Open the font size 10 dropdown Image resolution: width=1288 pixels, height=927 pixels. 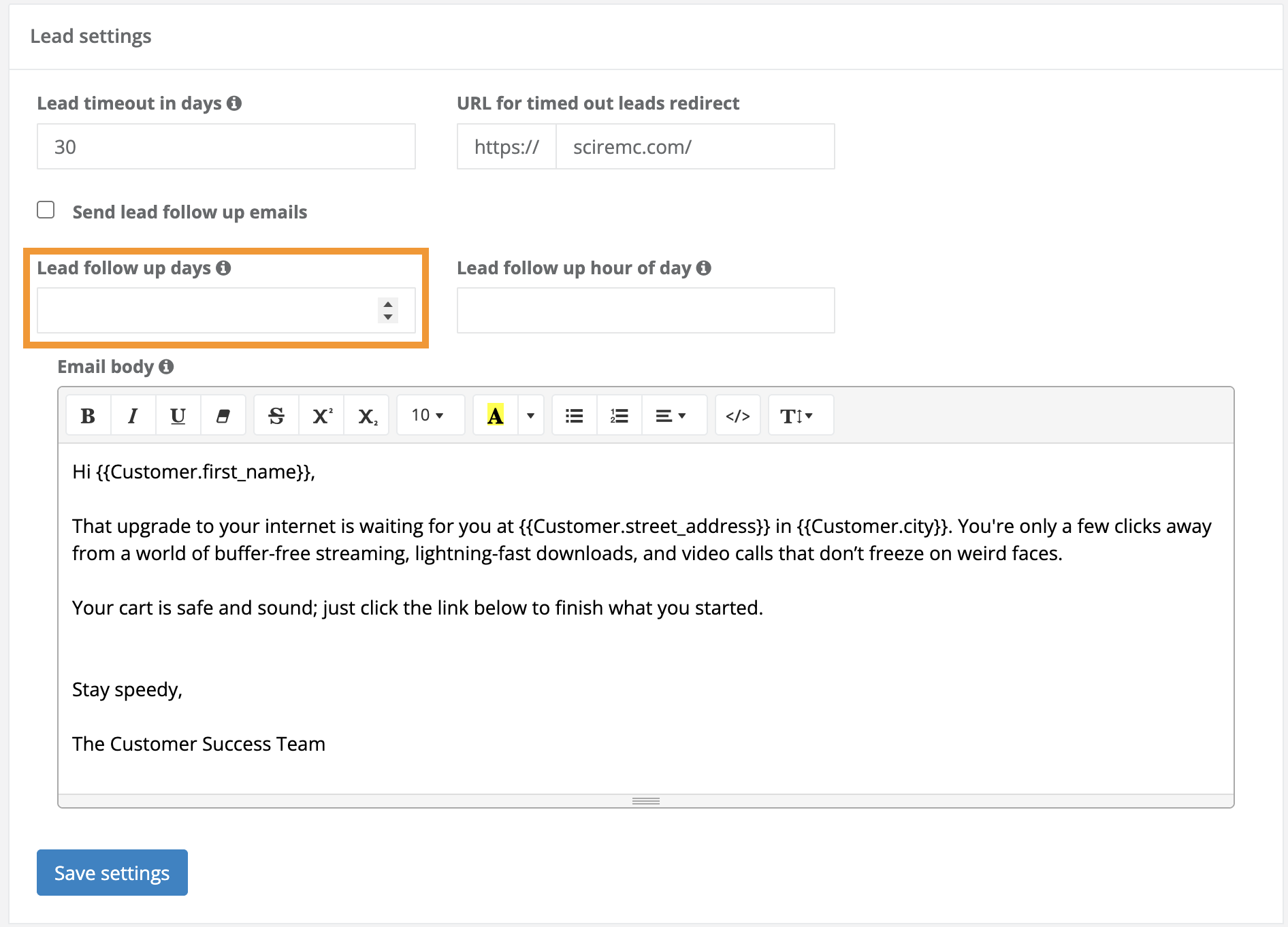(429, 414)
